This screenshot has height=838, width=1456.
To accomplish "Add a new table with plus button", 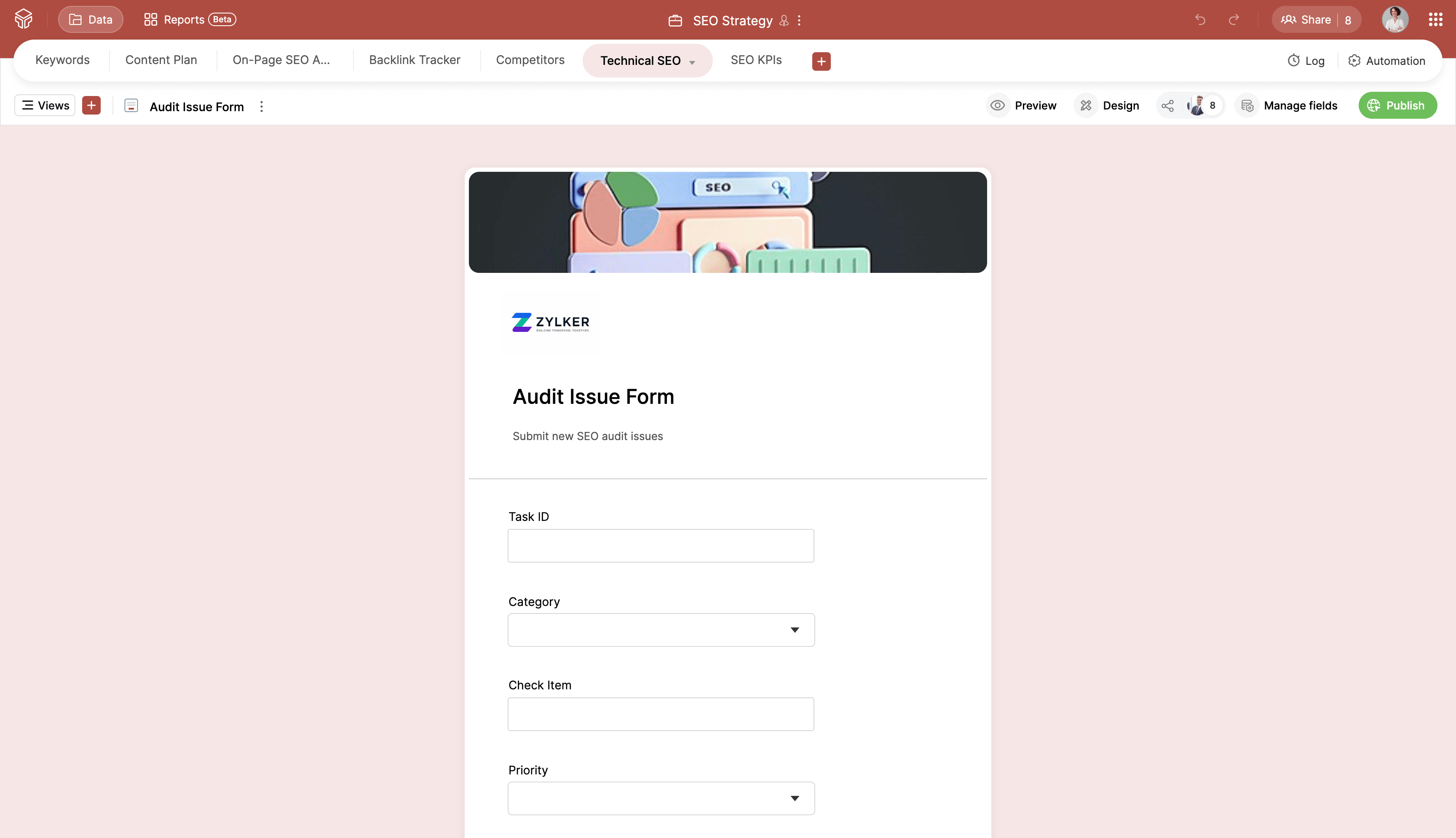I will pyautogui.click(x=821, y=61).
